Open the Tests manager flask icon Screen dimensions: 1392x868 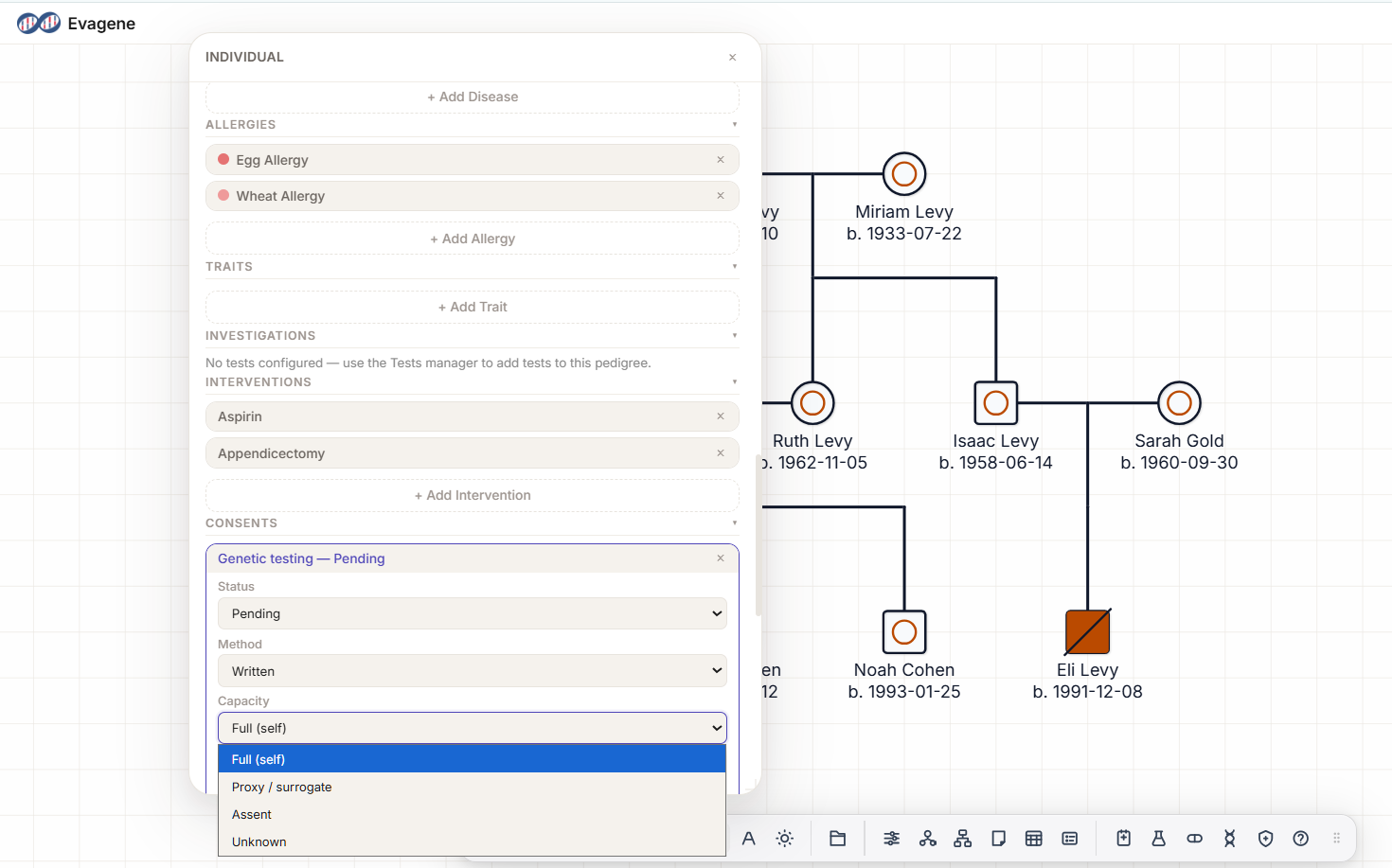pos(1158,839)
